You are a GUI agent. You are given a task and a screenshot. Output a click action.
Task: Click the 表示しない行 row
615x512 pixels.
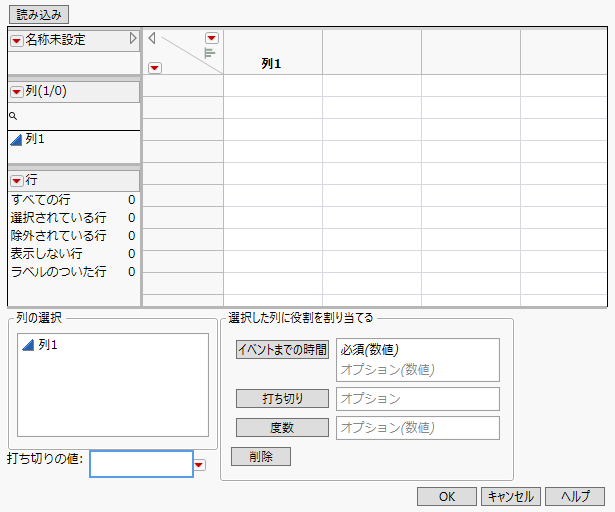73,254
